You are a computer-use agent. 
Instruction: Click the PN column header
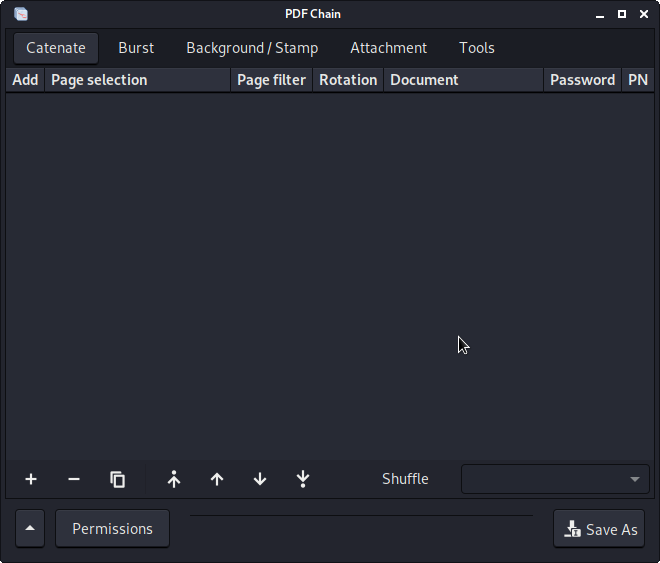click(638, 80)
